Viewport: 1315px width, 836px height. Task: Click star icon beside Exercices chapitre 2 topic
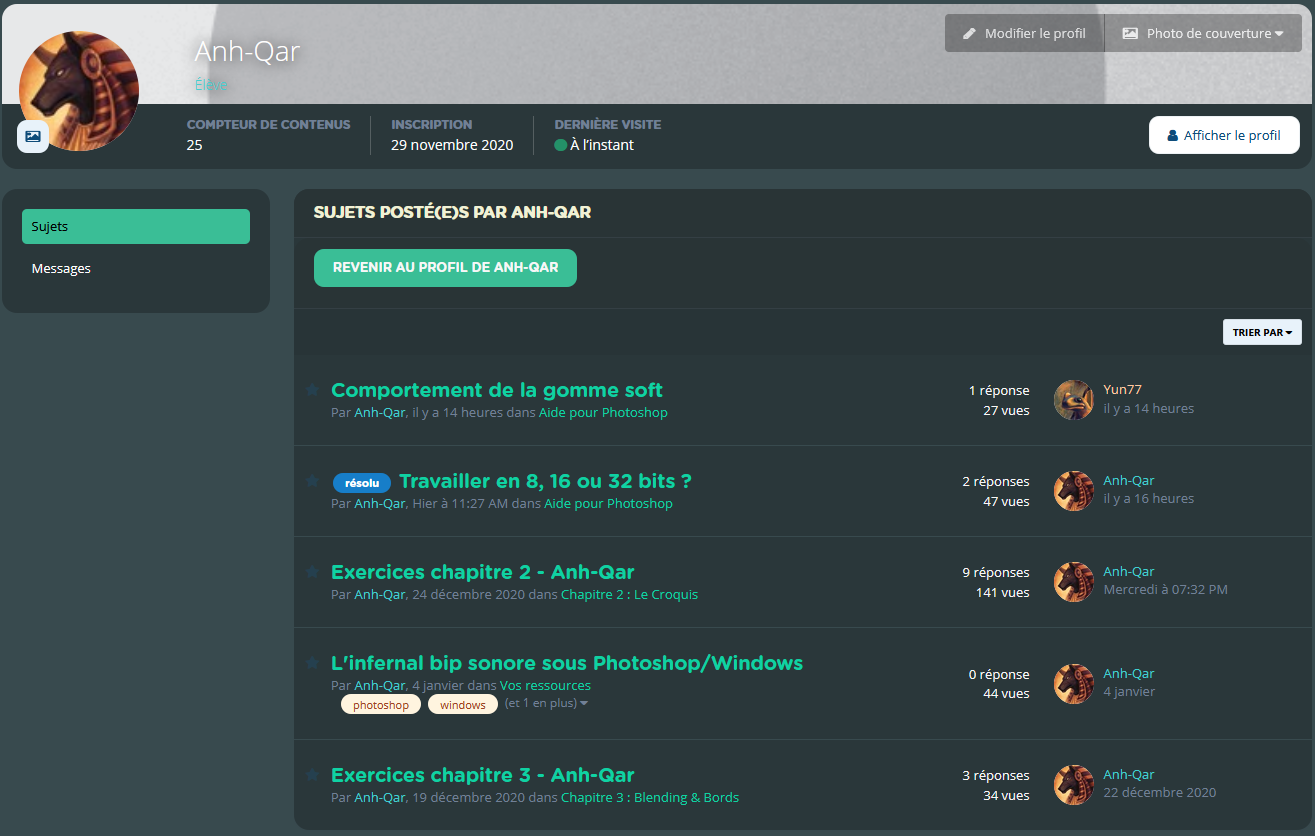tap(312, 572)
